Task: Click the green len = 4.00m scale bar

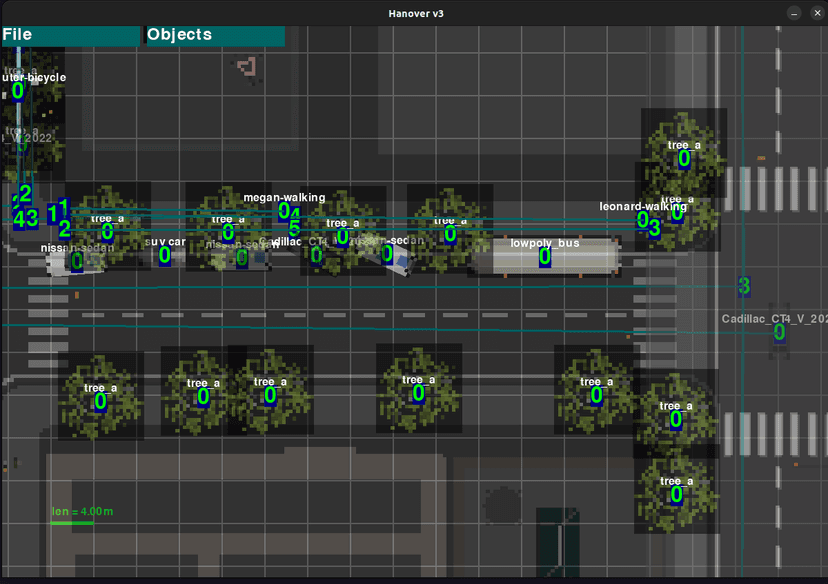Action: pos(72,522)
